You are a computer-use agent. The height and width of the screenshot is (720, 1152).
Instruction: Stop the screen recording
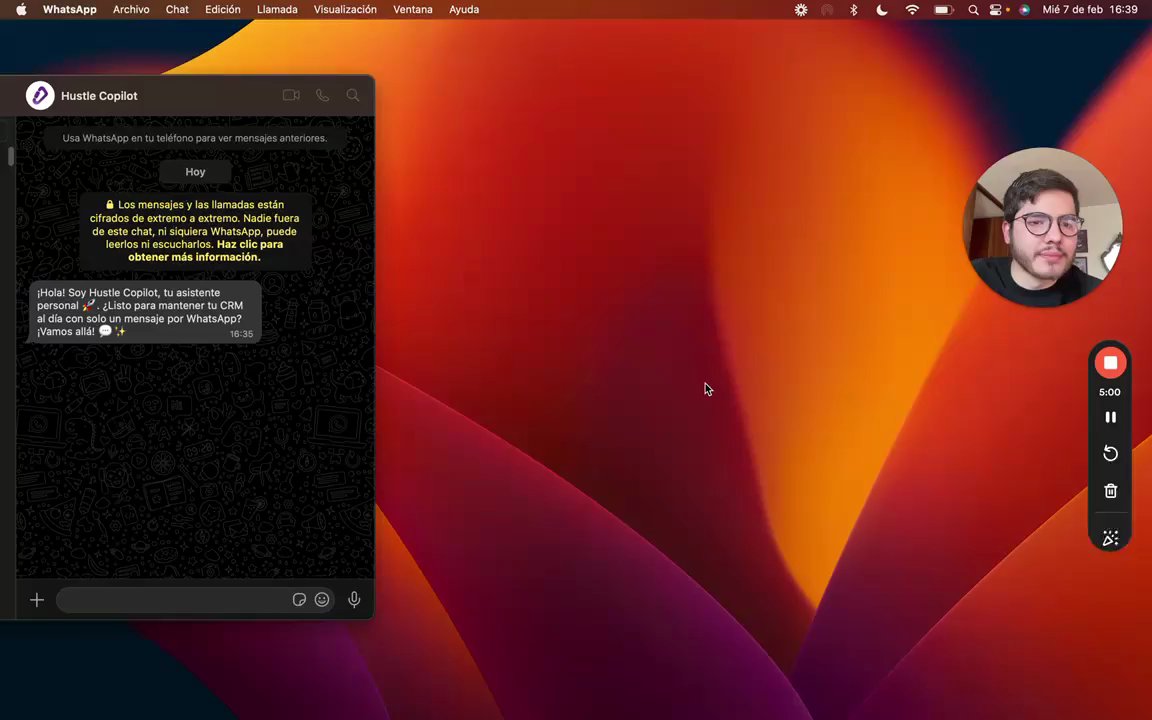(1110, 363)
